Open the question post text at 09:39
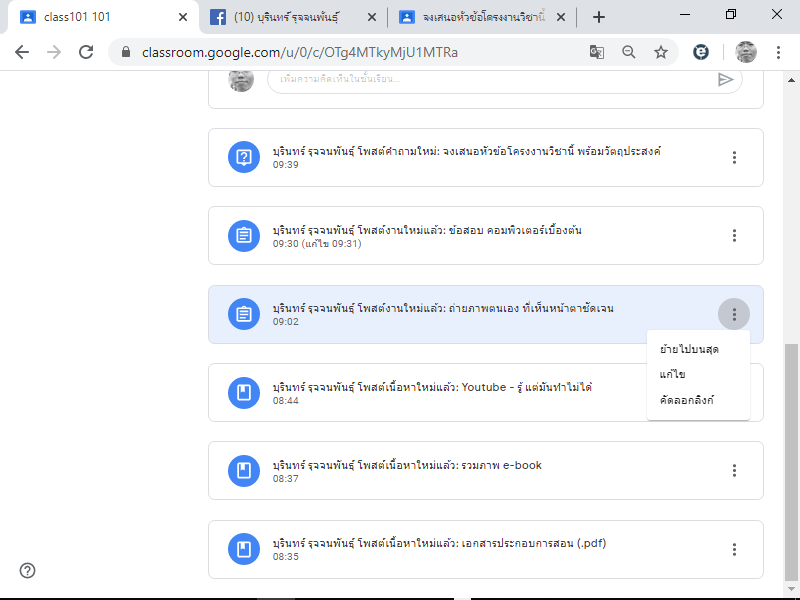Viewport: 800px width, 600px height. pyautogui.click(x=466, y=152)
